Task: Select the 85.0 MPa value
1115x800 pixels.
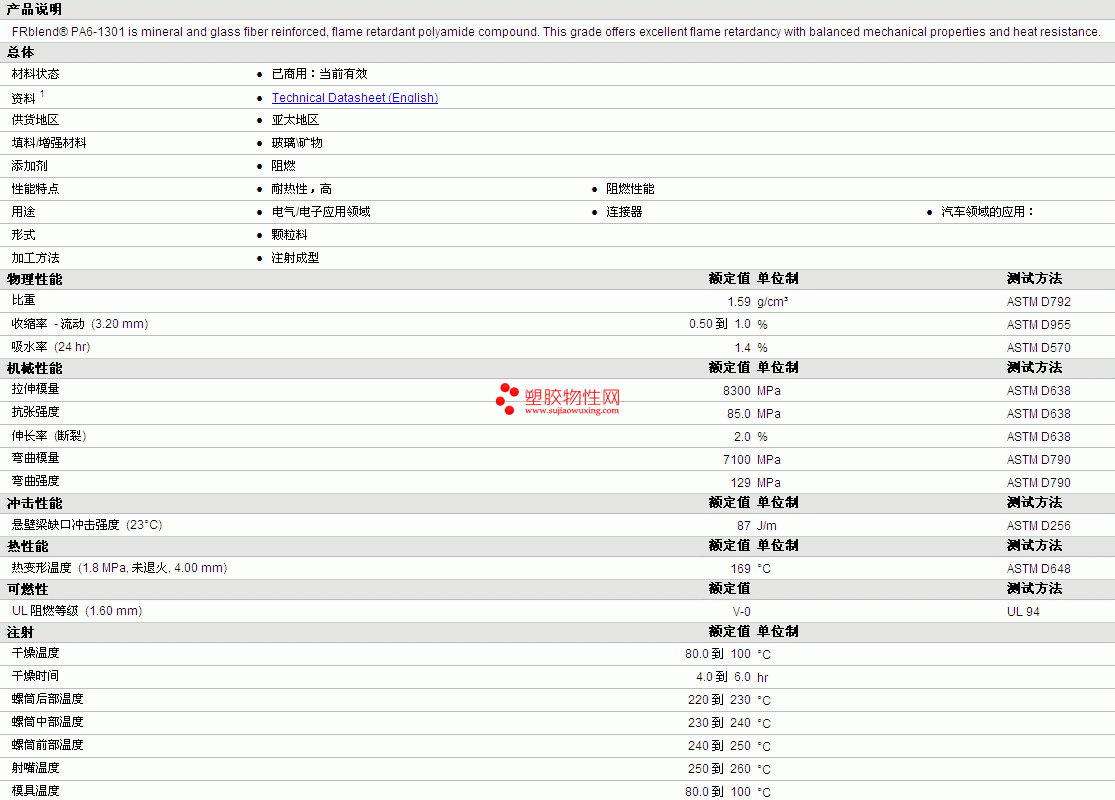Action: [754, 414]
